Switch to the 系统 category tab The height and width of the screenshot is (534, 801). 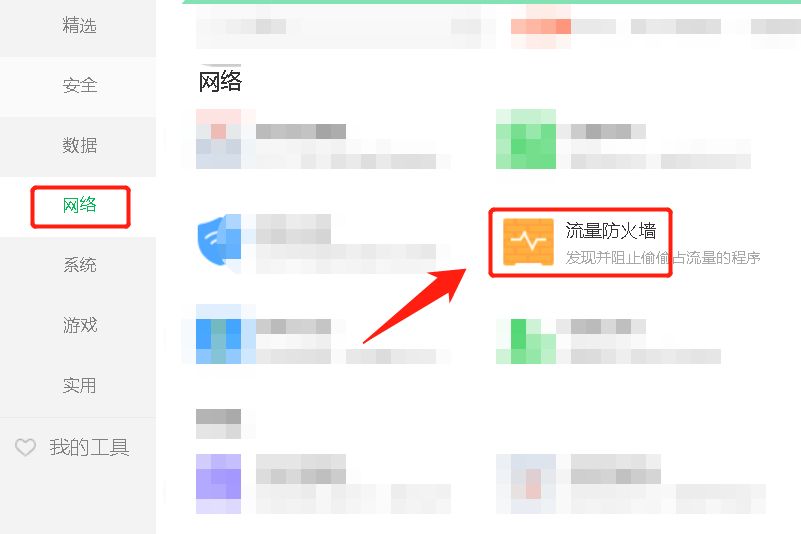point(78,265)
